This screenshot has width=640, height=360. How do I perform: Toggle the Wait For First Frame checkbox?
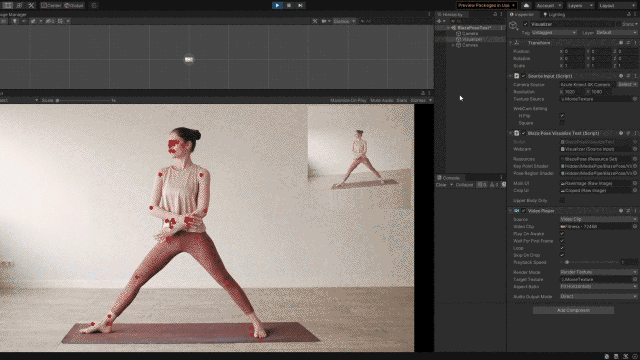pos(562,241)
